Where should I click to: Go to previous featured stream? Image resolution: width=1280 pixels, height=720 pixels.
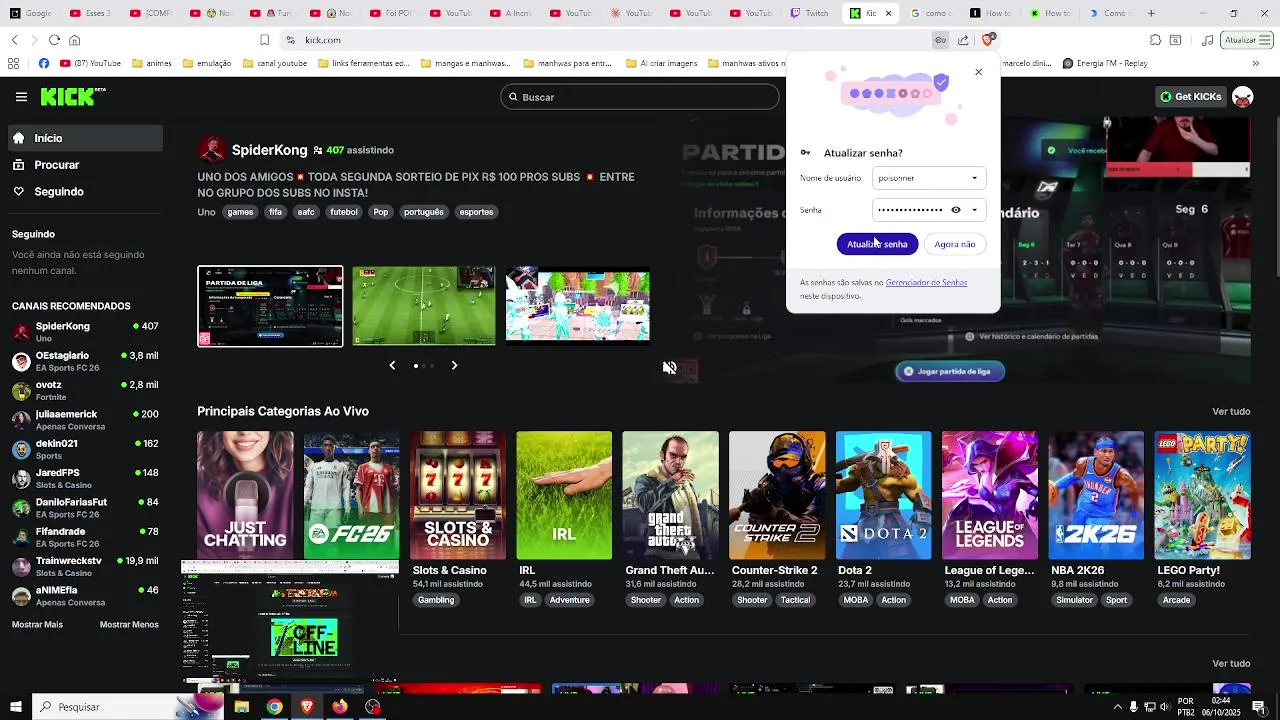(x=392, y=366)
